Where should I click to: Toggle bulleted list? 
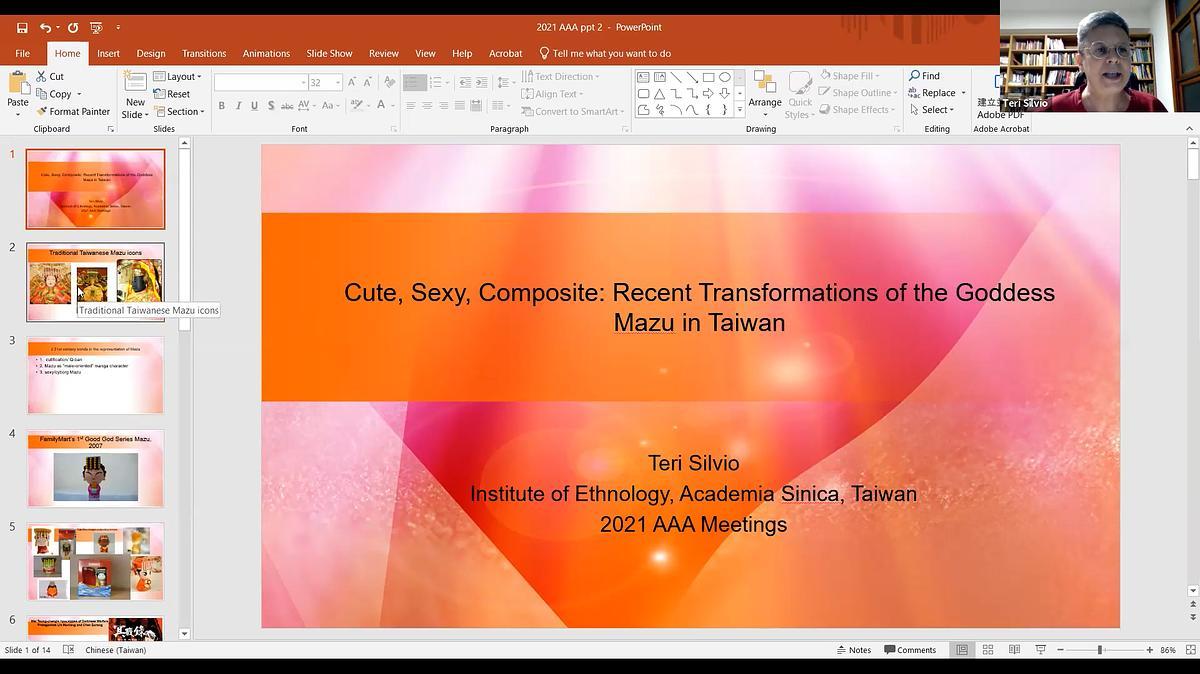coord(414,83)
